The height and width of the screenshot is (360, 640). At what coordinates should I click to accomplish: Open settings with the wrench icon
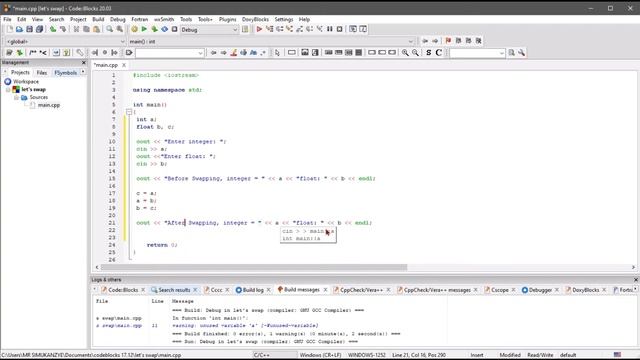pyautogui.click(x=522, y=53)
